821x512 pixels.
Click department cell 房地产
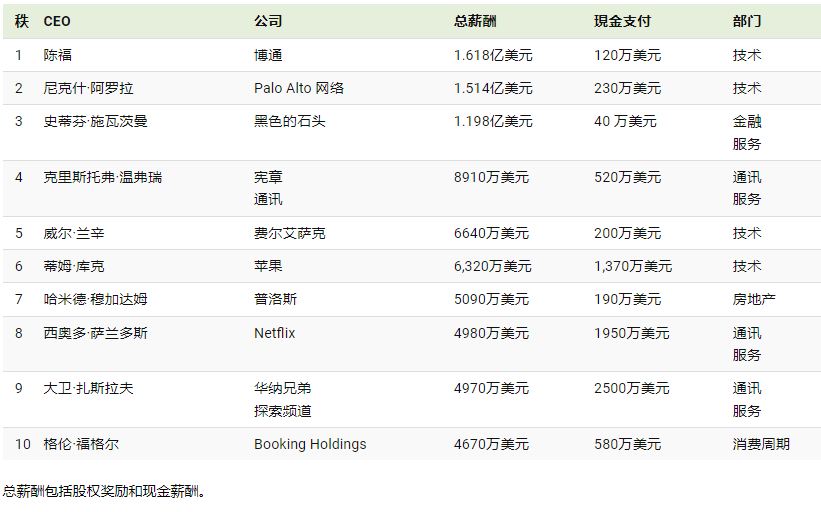point(754,299)
